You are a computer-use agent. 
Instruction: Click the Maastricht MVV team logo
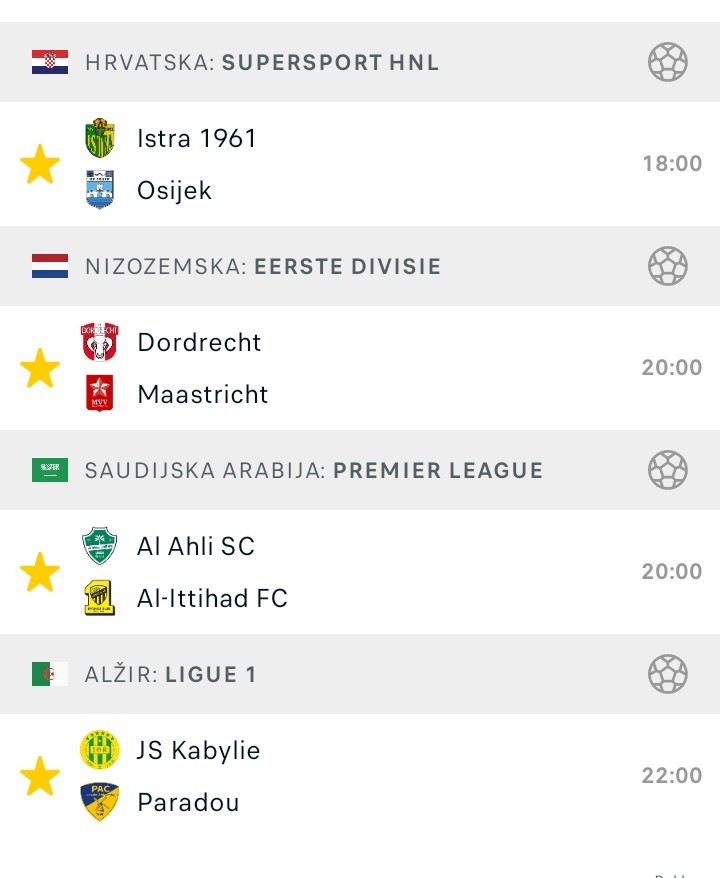100,394
